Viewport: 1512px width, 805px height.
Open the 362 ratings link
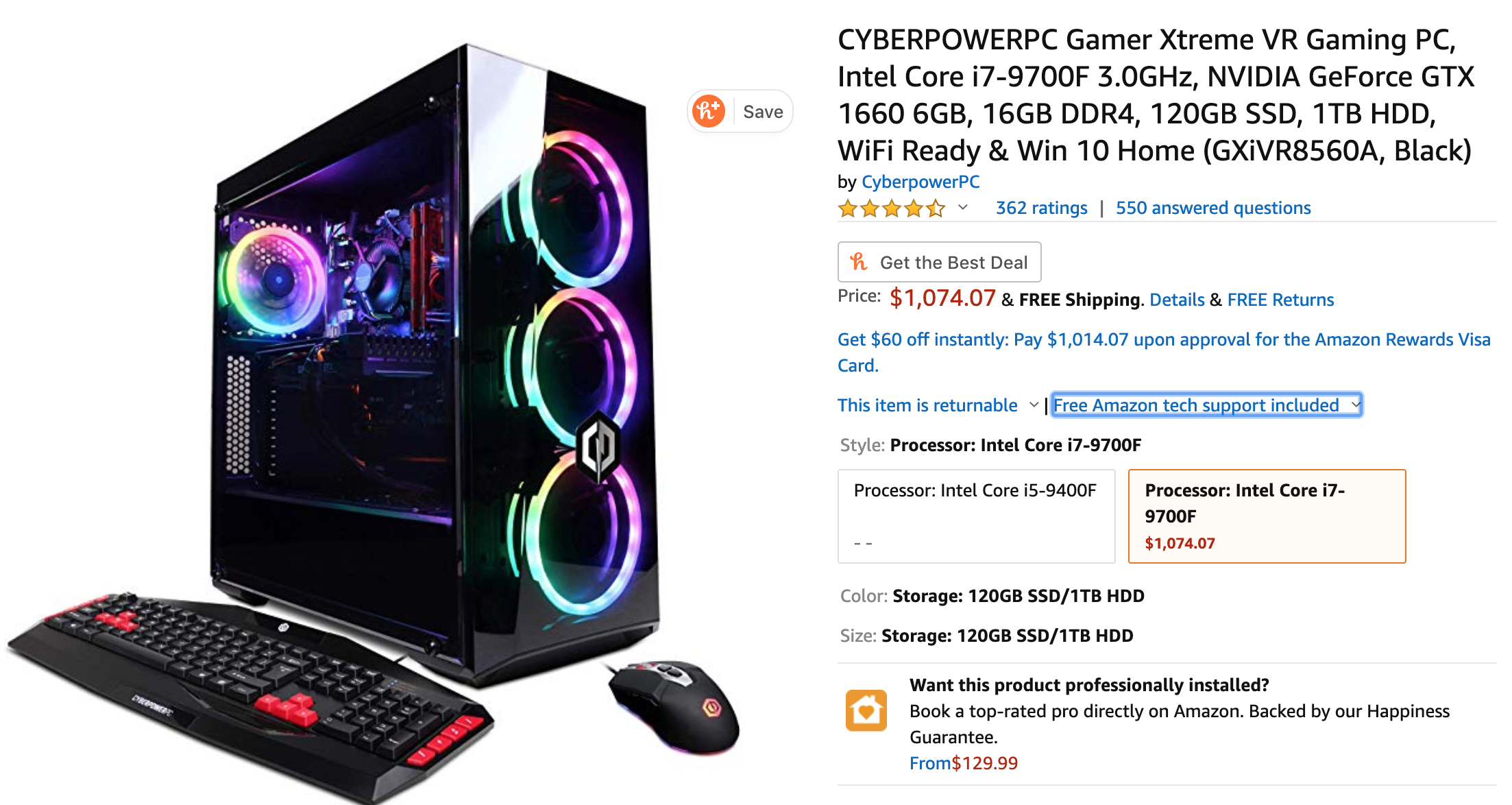click(1042, 208)
